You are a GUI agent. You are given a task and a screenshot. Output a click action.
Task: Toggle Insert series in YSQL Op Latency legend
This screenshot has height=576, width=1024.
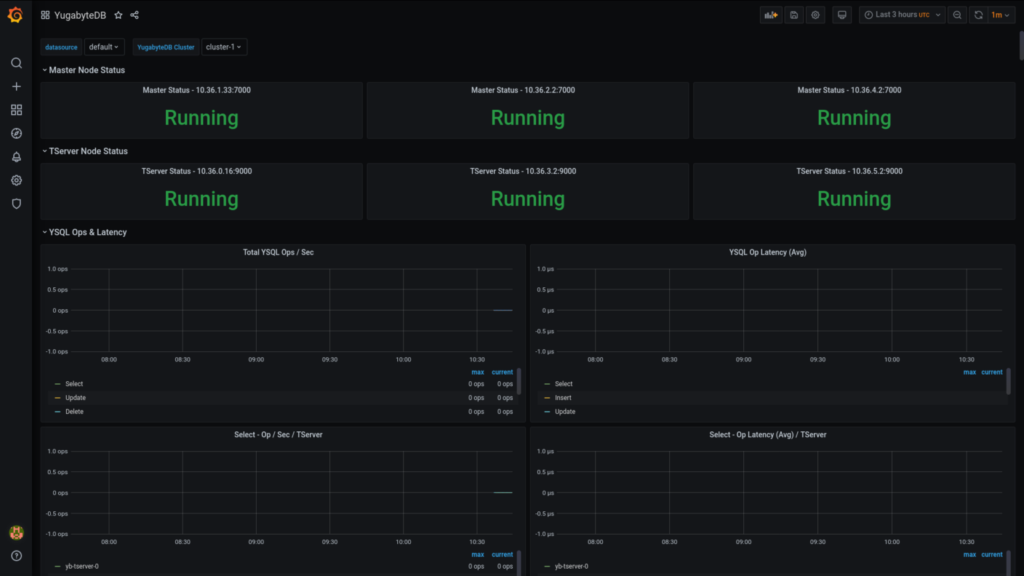tap(563, 398)
